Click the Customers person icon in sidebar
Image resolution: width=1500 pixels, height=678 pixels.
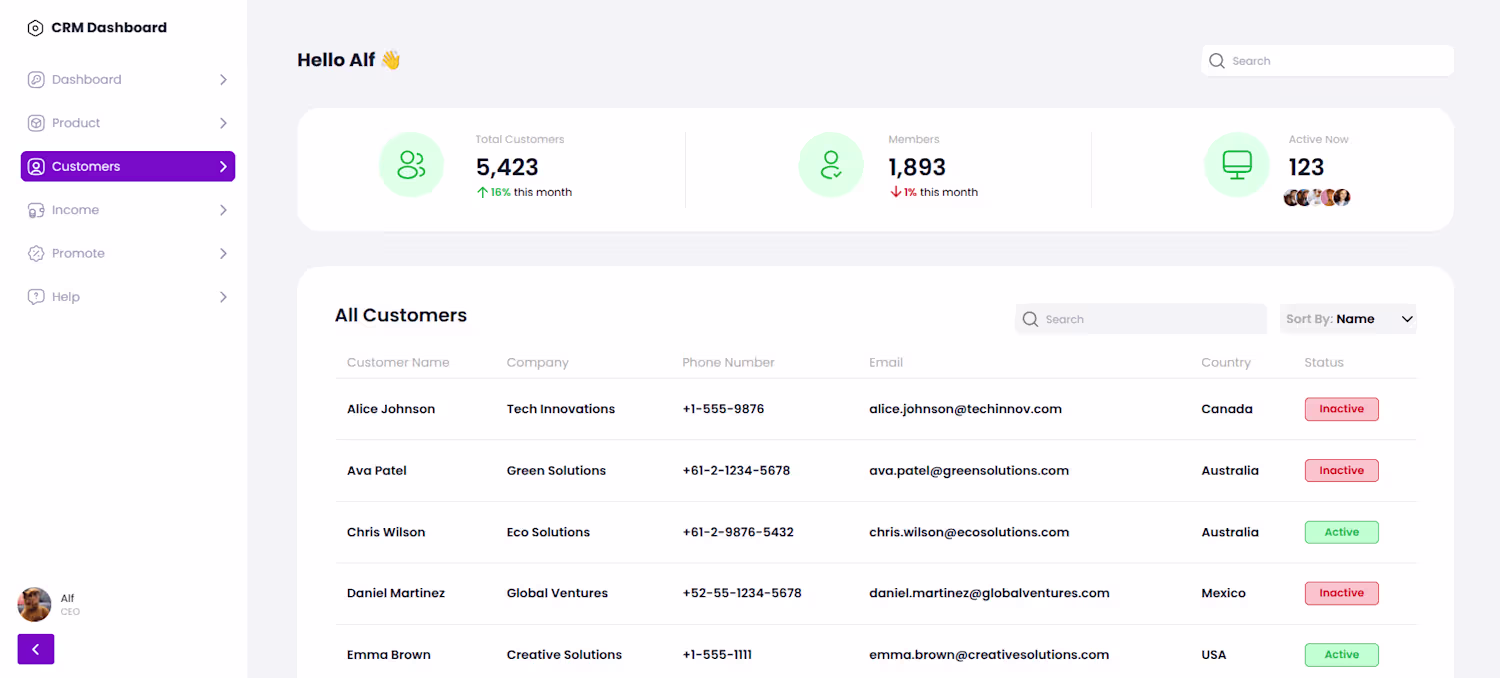tap(36, 167)
